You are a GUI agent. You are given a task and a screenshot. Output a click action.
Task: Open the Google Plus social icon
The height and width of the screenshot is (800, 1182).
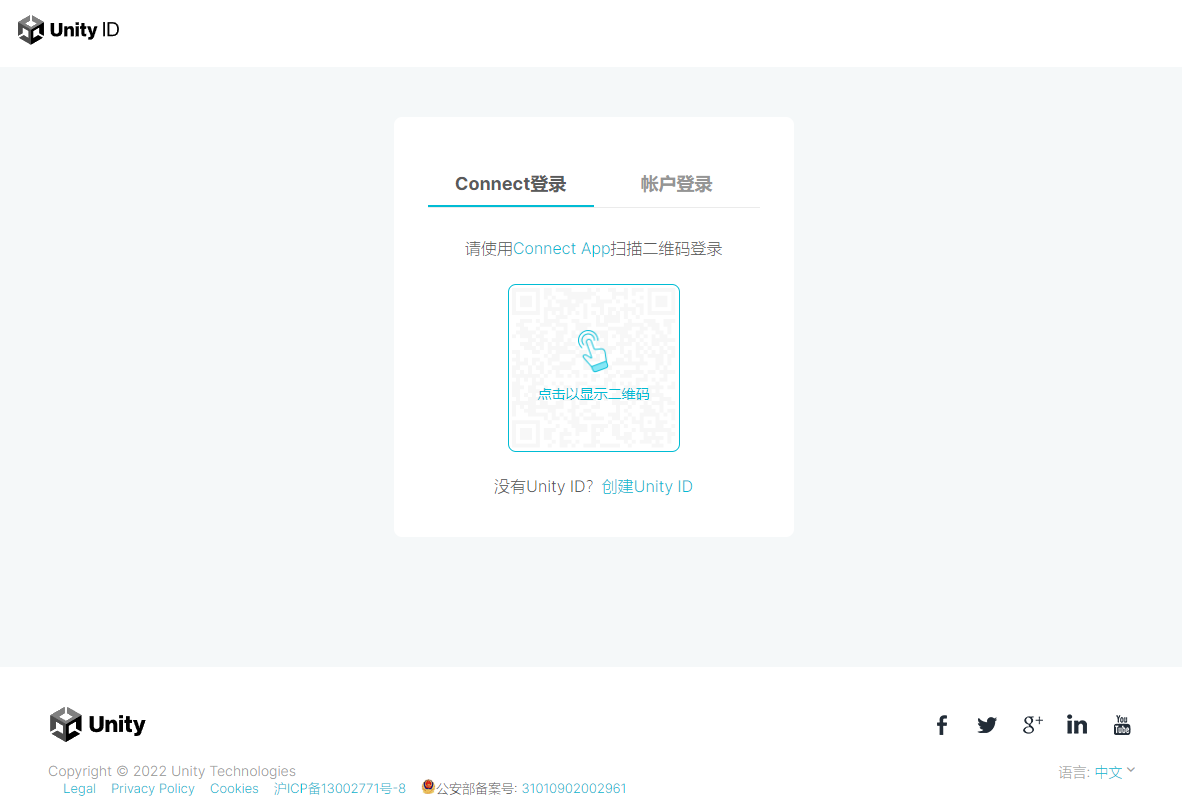1032,725
